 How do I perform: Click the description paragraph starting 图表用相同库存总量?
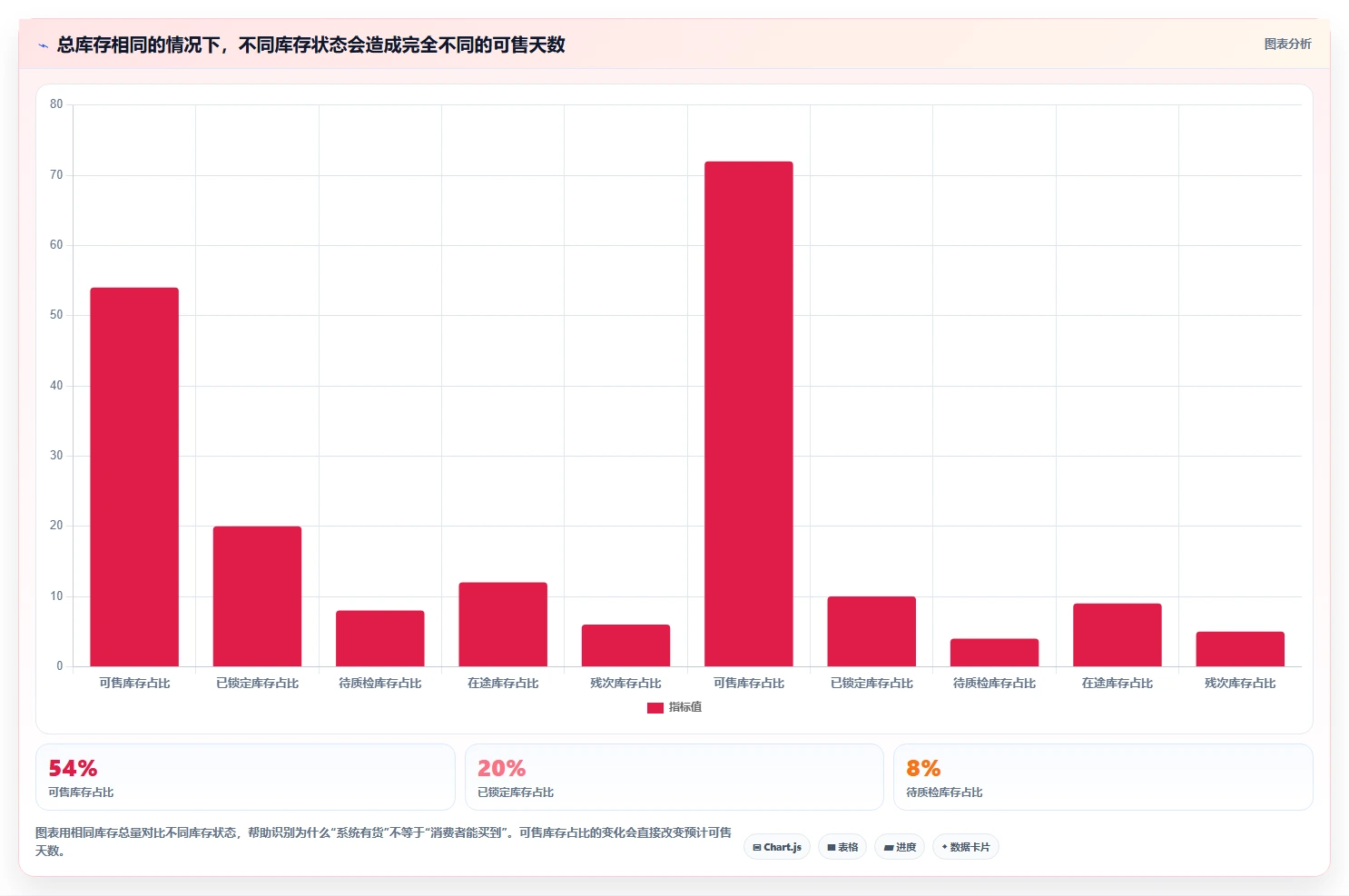click(383, 842)
